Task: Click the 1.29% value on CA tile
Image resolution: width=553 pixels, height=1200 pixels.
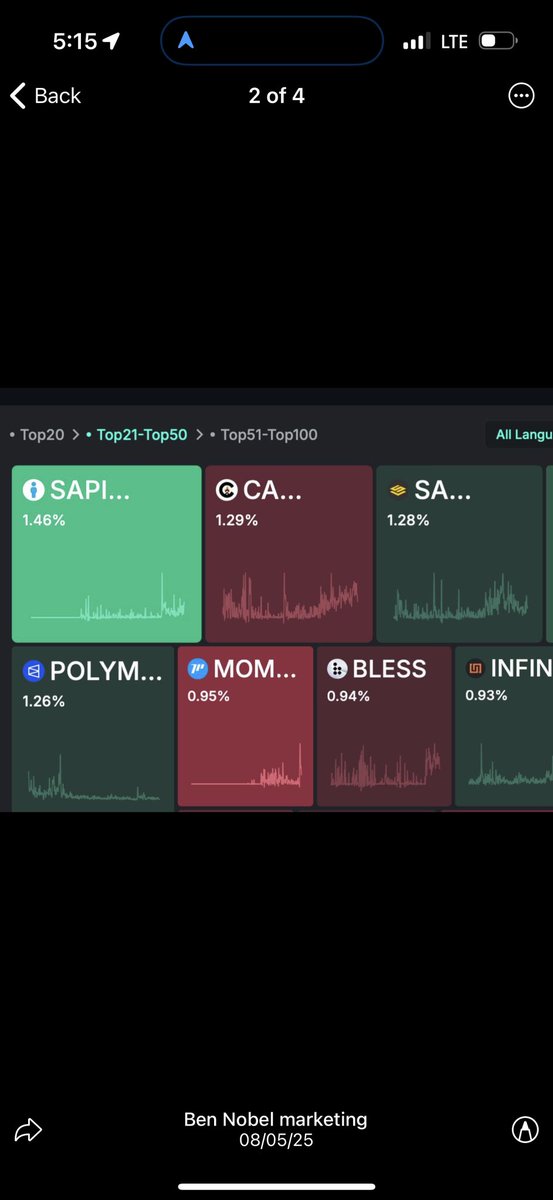Action: click(x=237, y=520)
